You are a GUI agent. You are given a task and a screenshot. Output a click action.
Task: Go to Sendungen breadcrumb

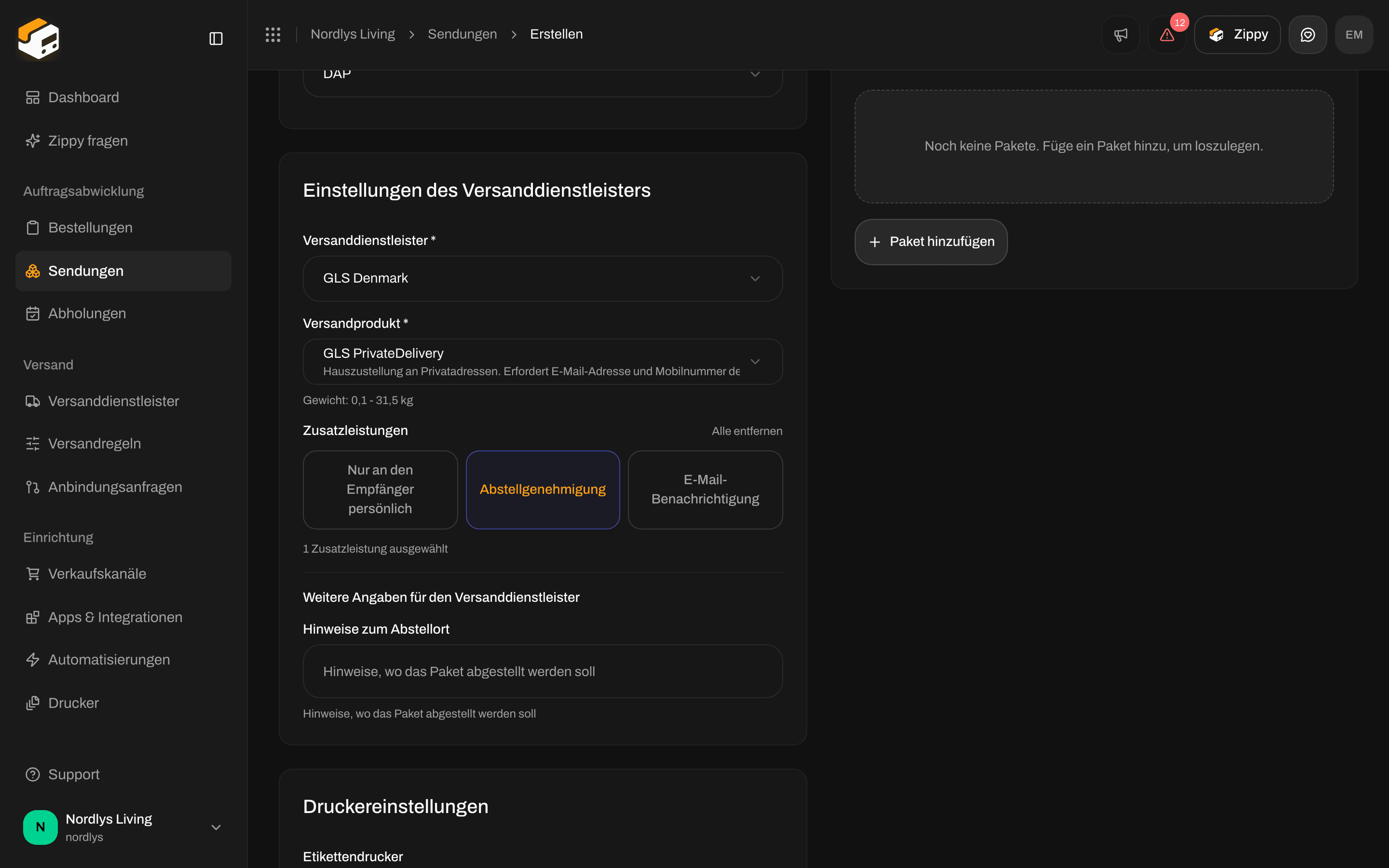pyautogui.click(x=462, y=34)
